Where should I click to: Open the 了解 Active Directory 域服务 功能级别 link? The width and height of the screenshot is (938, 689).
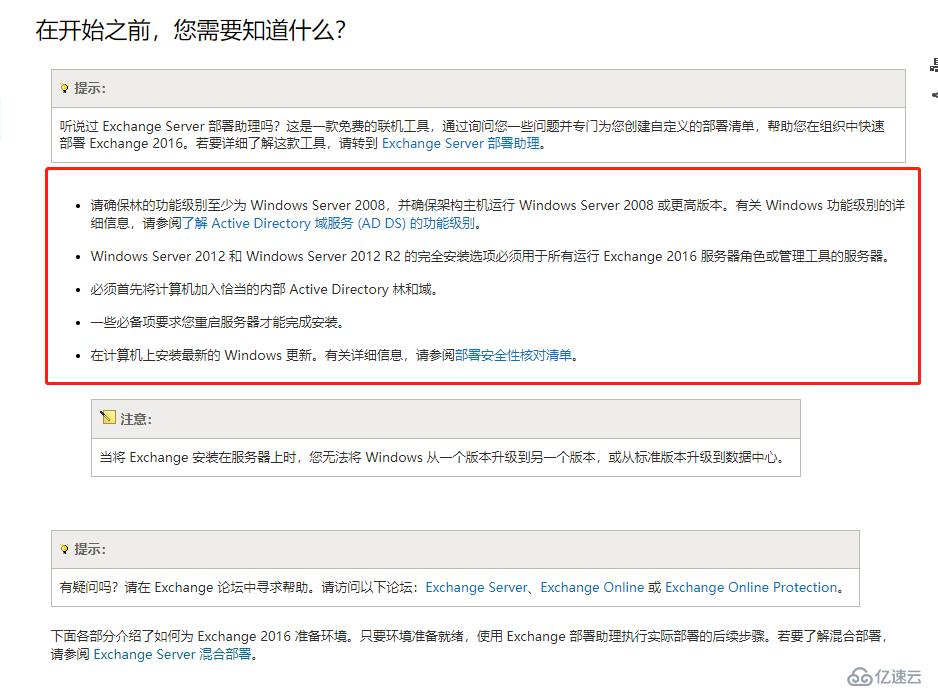[328, 224]
